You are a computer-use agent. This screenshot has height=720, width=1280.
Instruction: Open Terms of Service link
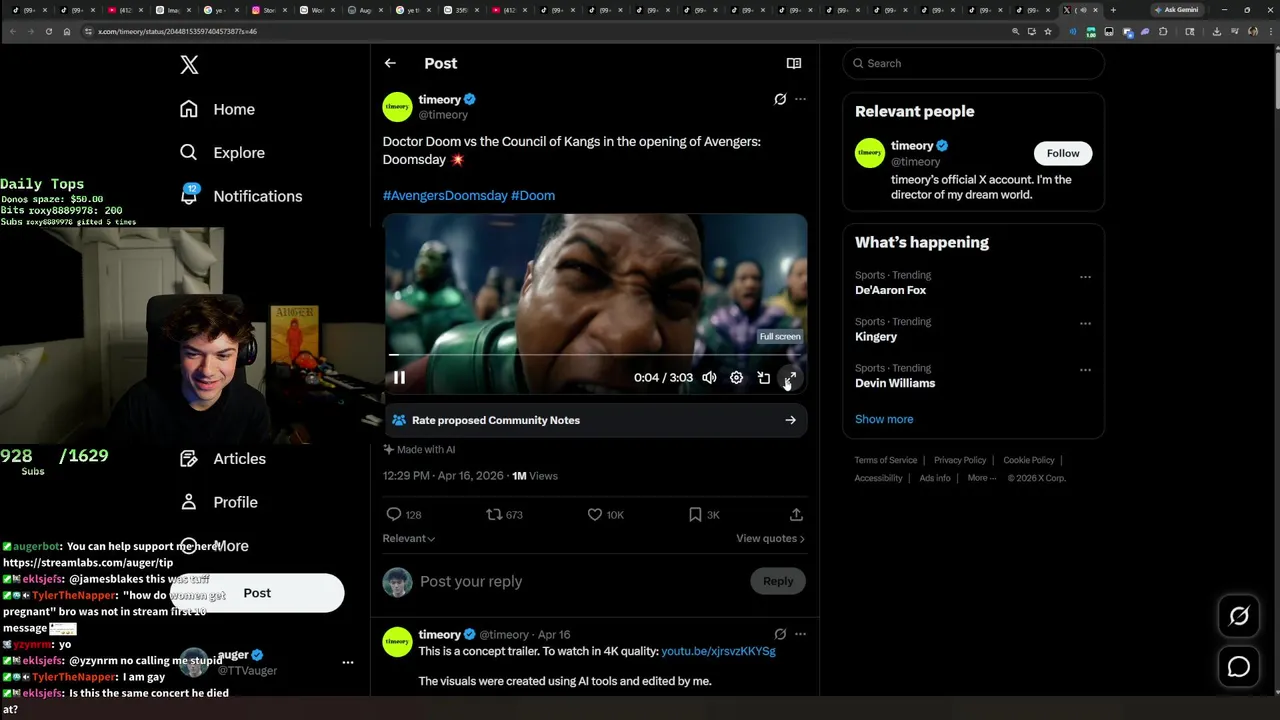click(886, 460)
